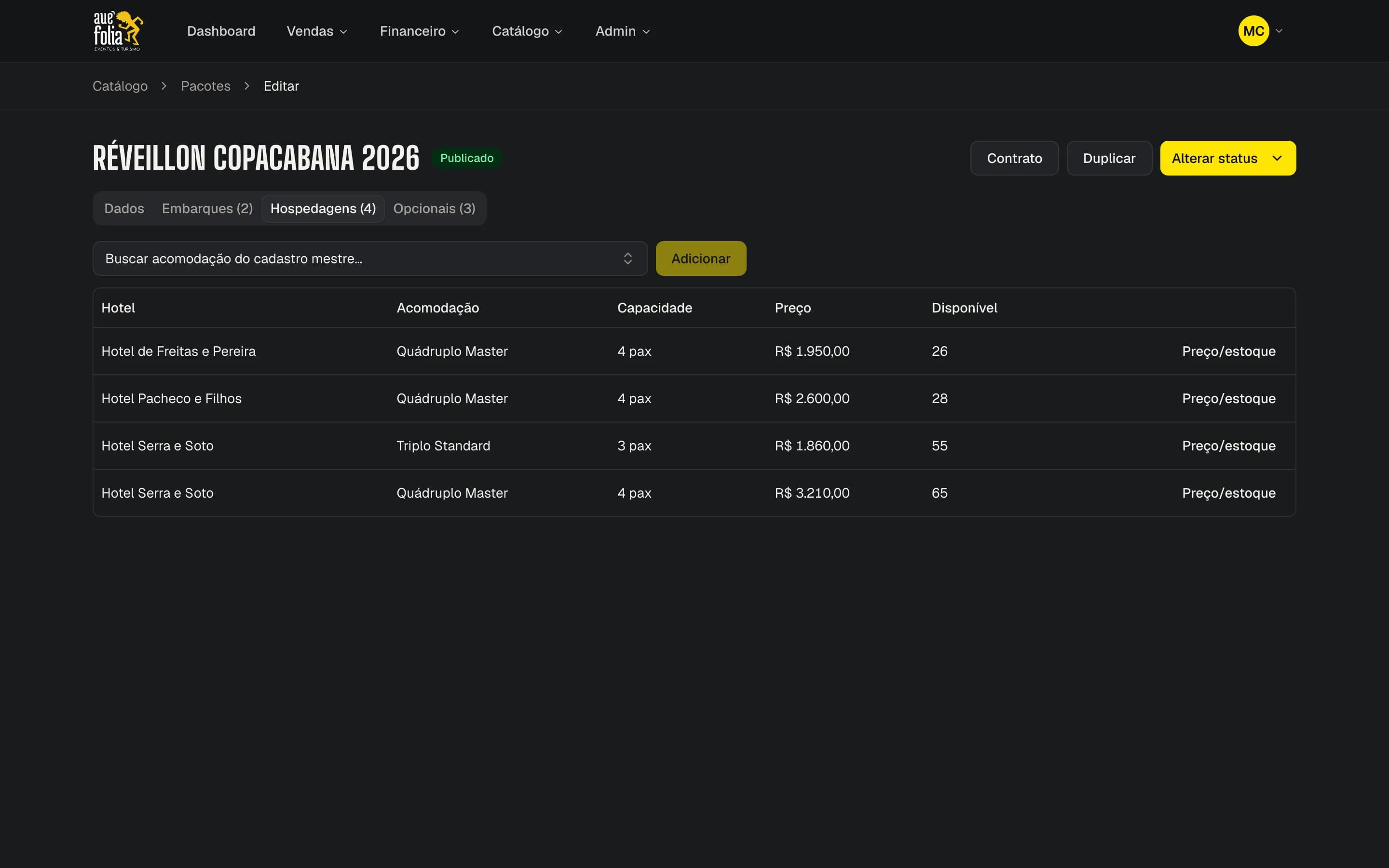Click the Duplicar button
This screenshot has height=868, width=1389.
(1109, 159)
